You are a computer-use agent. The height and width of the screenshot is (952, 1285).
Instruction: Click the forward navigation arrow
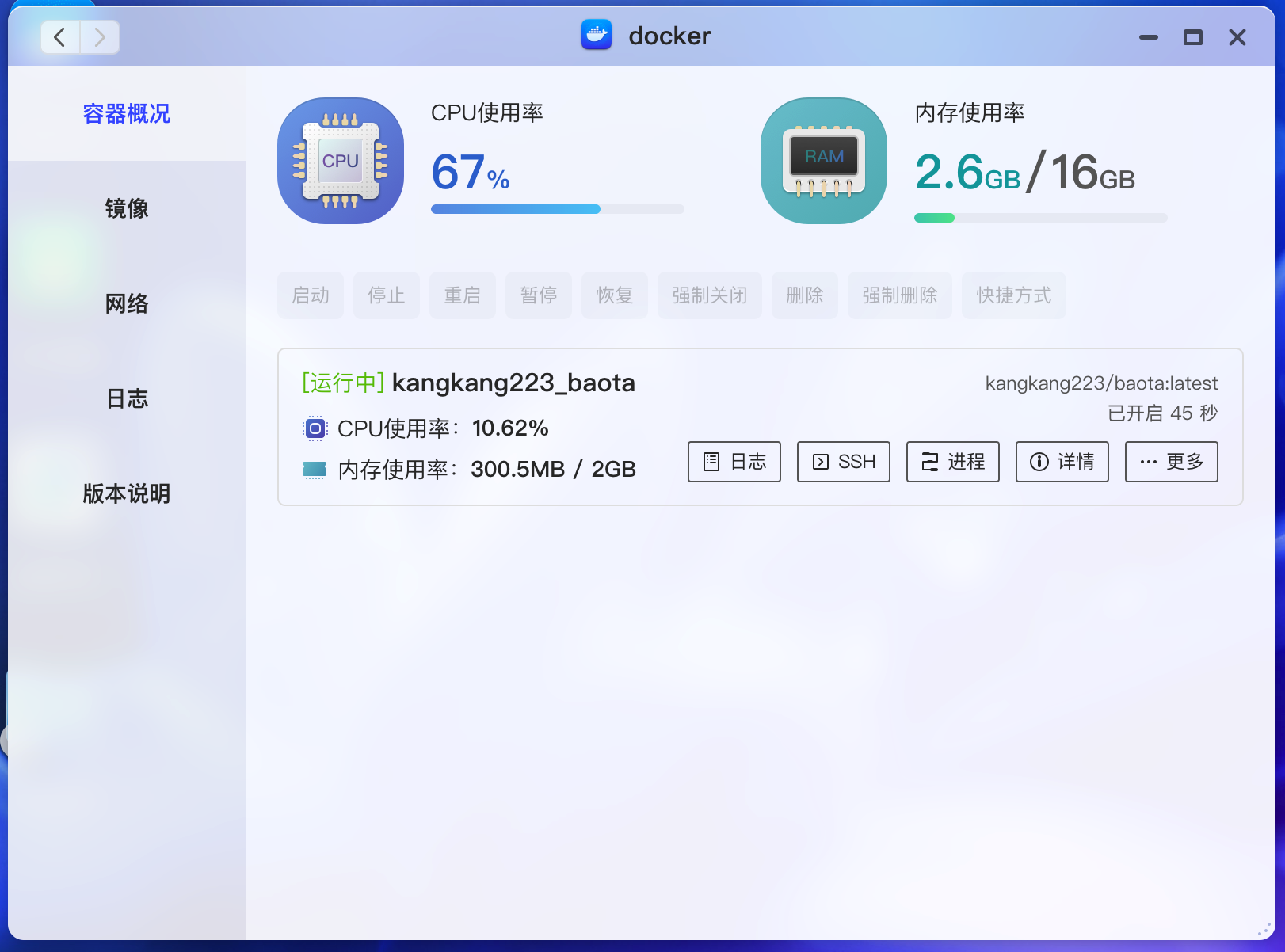click(100, 37)
